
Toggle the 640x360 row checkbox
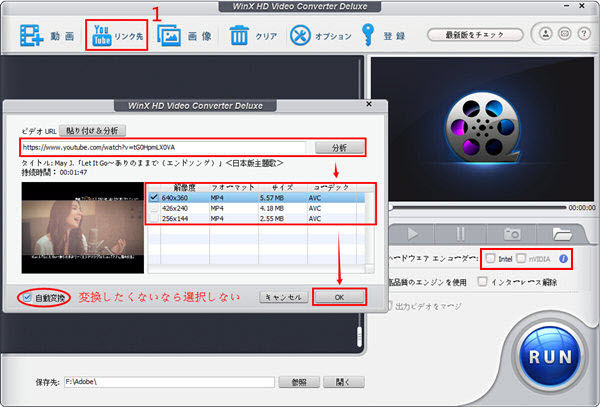pos(154,198)
